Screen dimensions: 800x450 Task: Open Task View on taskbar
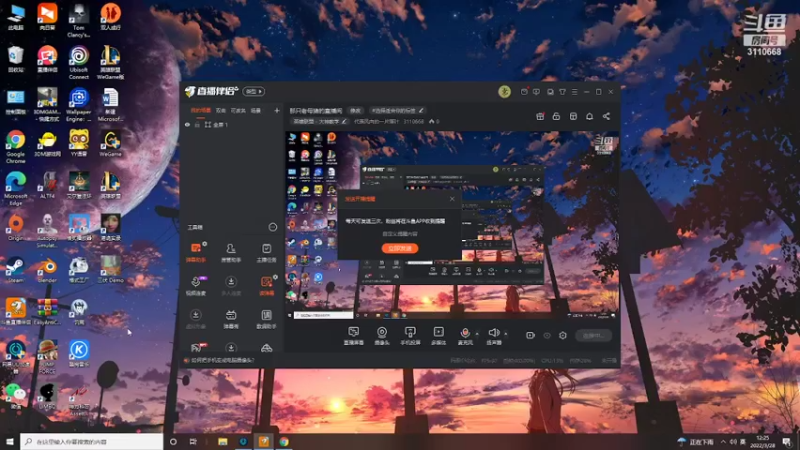click(x=193, y=441)
